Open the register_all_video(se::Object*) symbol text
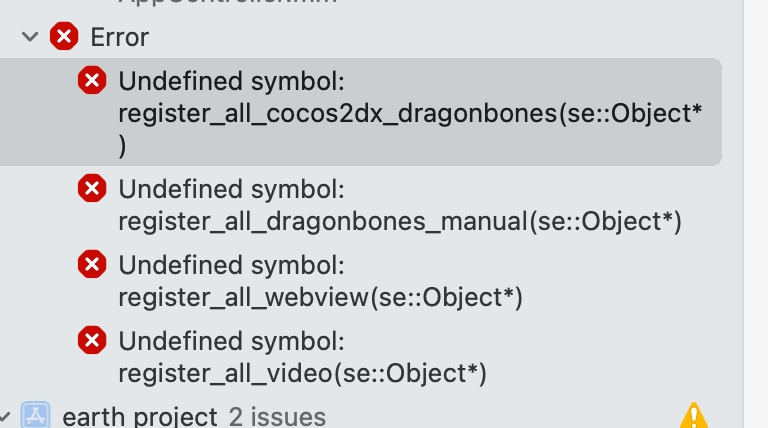 point(302,374)
